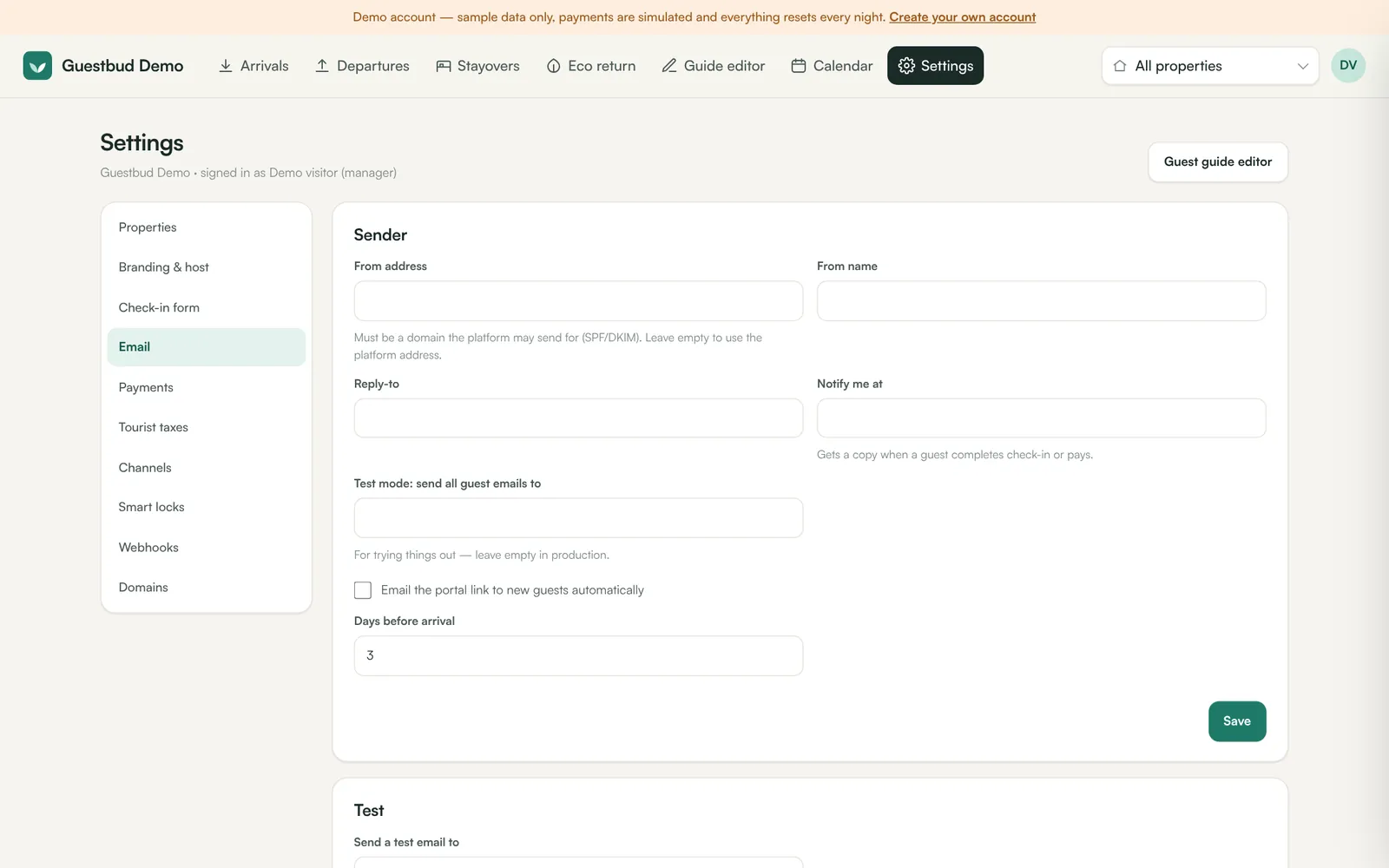Click the Settings gear icon
This screenshot has width=1389, height=868.
906,66
